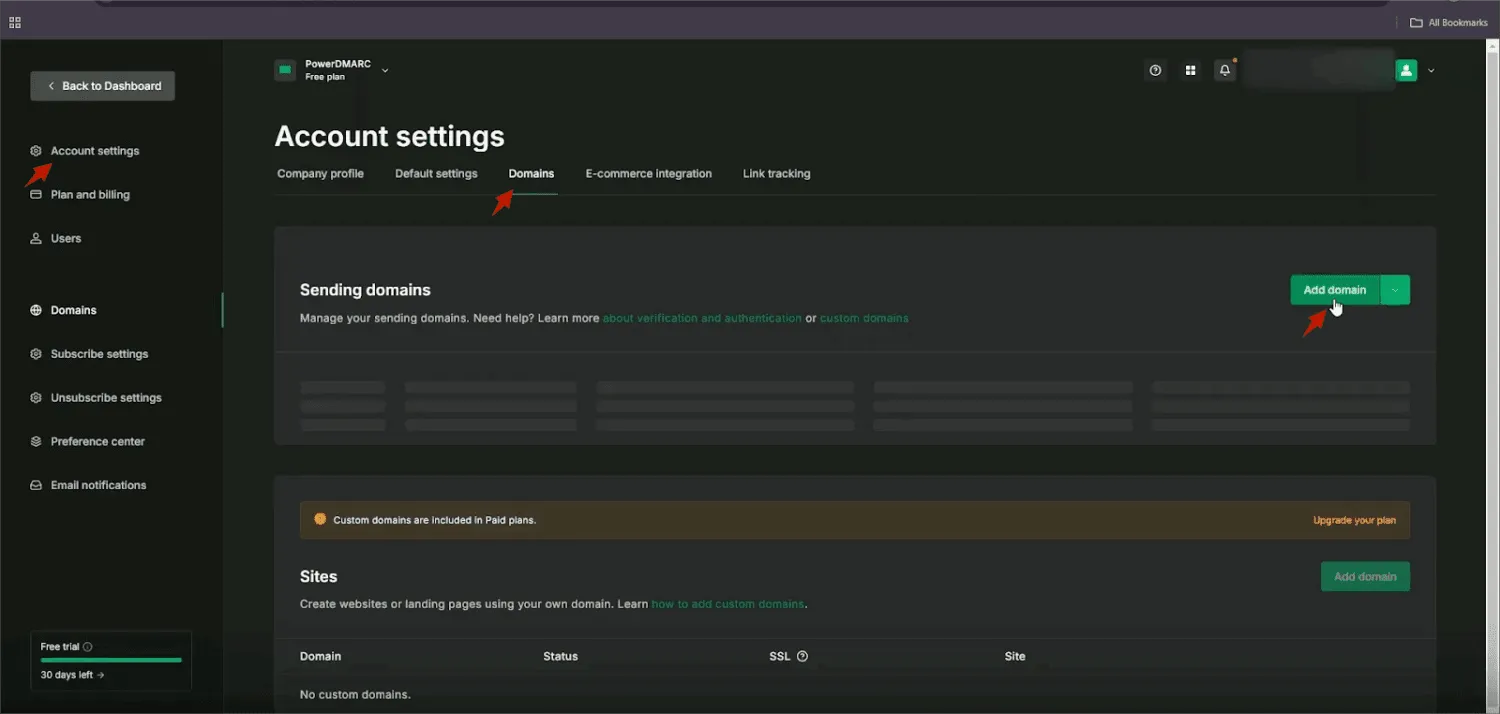Open the Add domain split-button arrow

coord(1395,290)
